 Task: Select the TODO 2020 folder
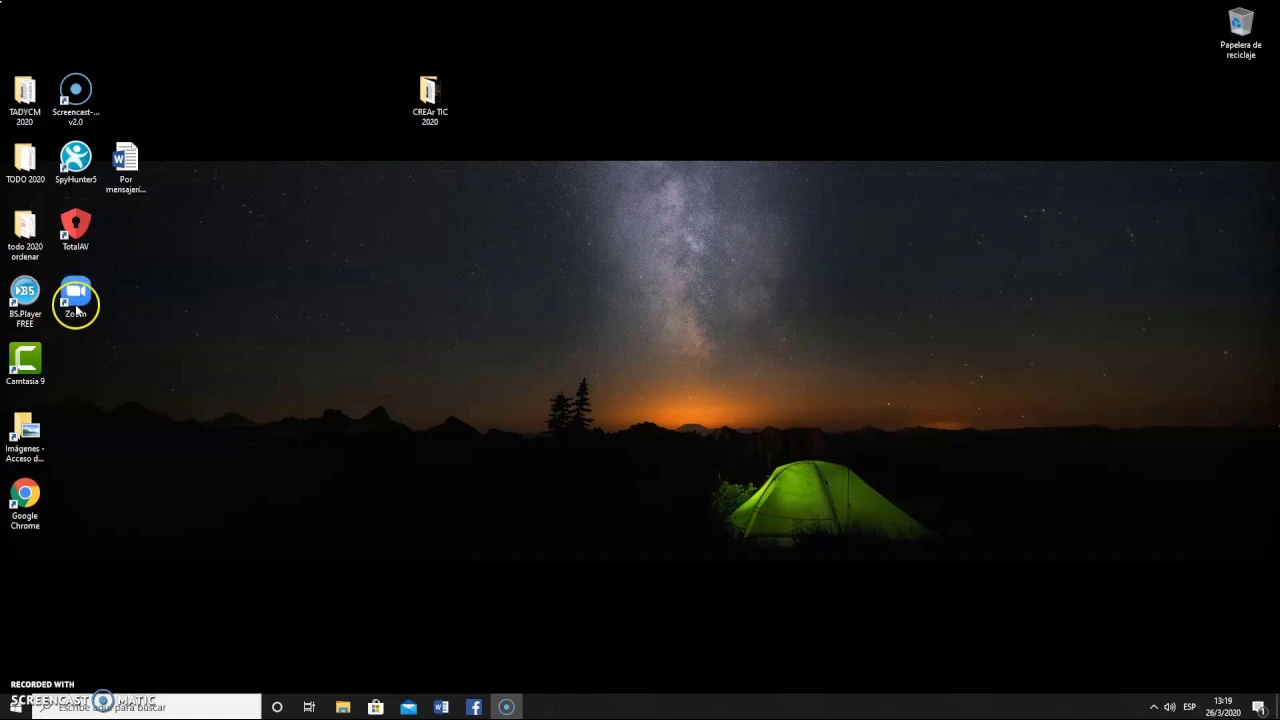[25, 164]
